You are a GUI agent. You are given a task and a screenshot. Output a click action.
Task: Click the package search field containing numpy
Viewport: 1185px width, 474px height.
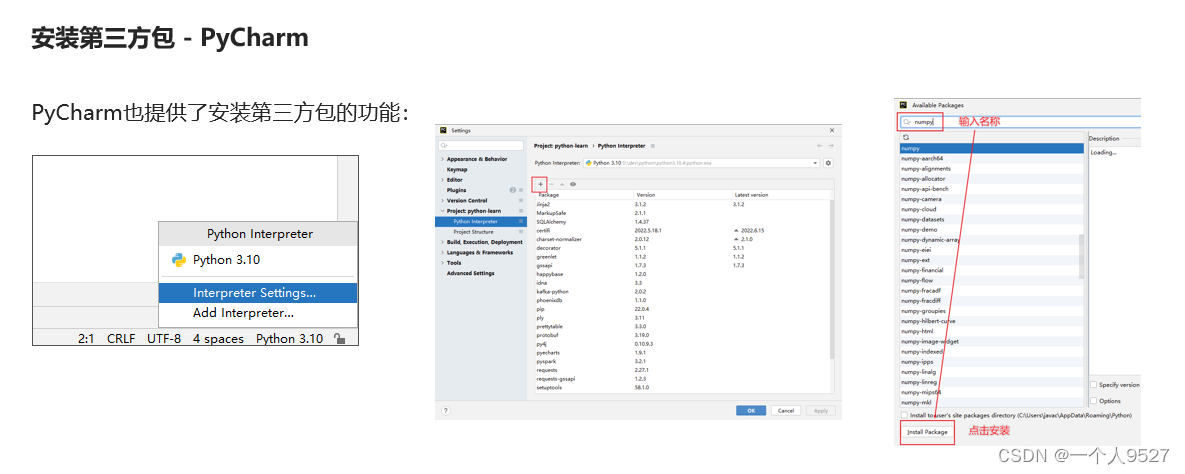1020,122
